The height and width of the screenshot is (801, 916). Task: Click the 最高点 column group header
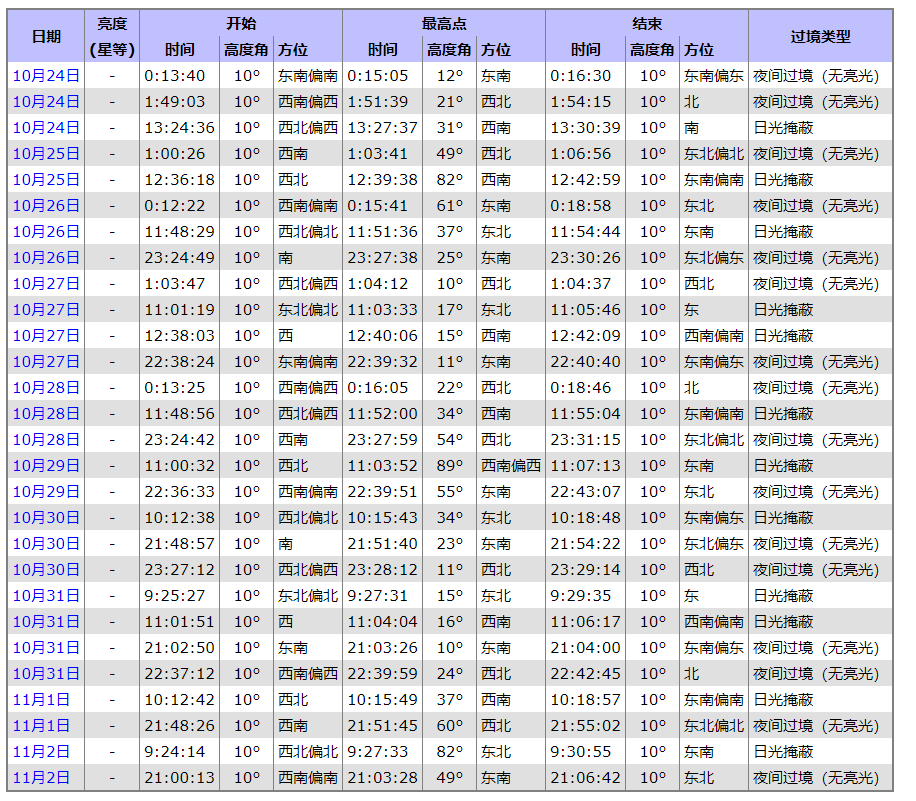[444, 24]
